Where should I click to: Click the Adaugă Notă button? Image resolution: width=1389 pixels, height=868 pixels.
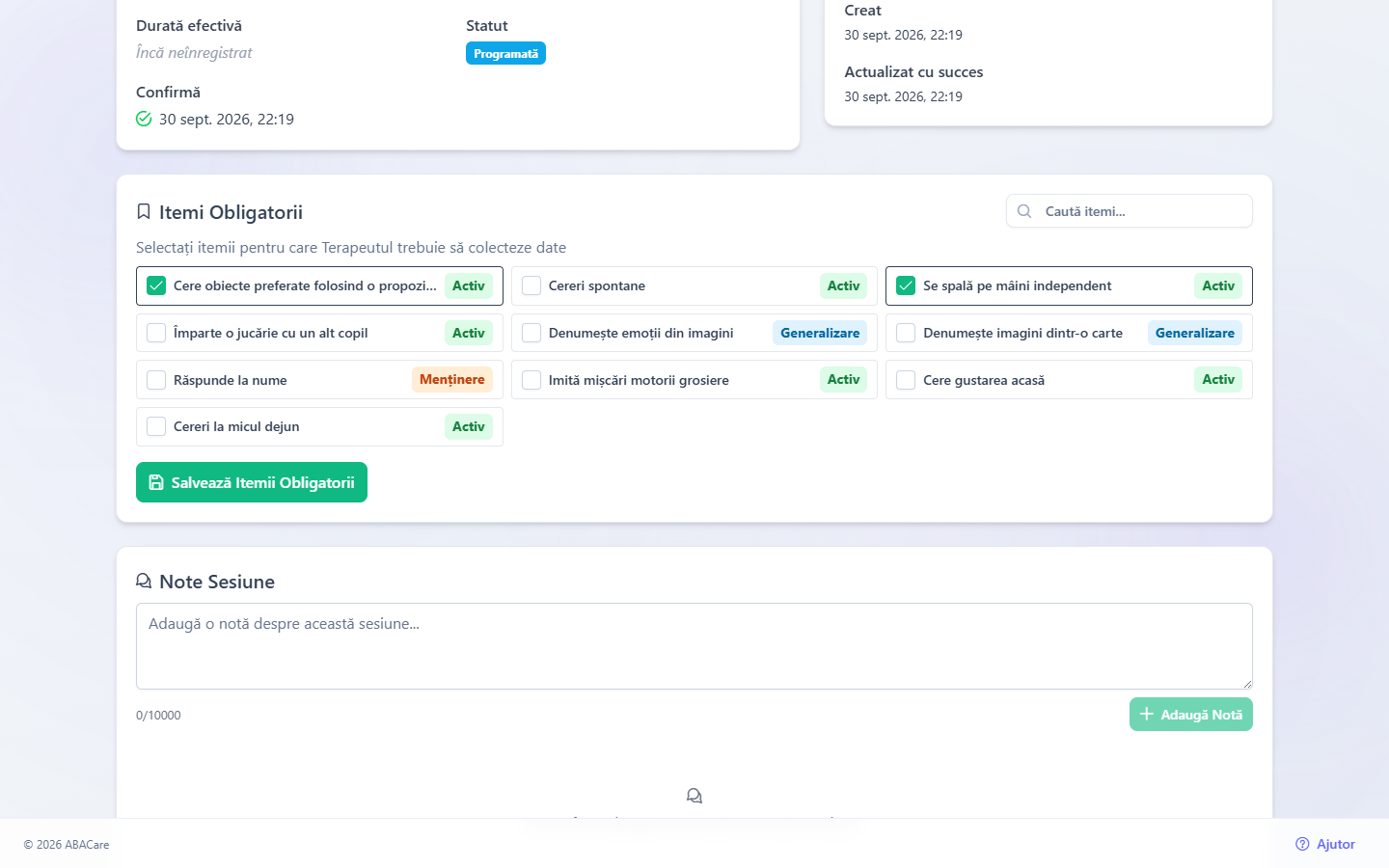tap(1191, 715)
